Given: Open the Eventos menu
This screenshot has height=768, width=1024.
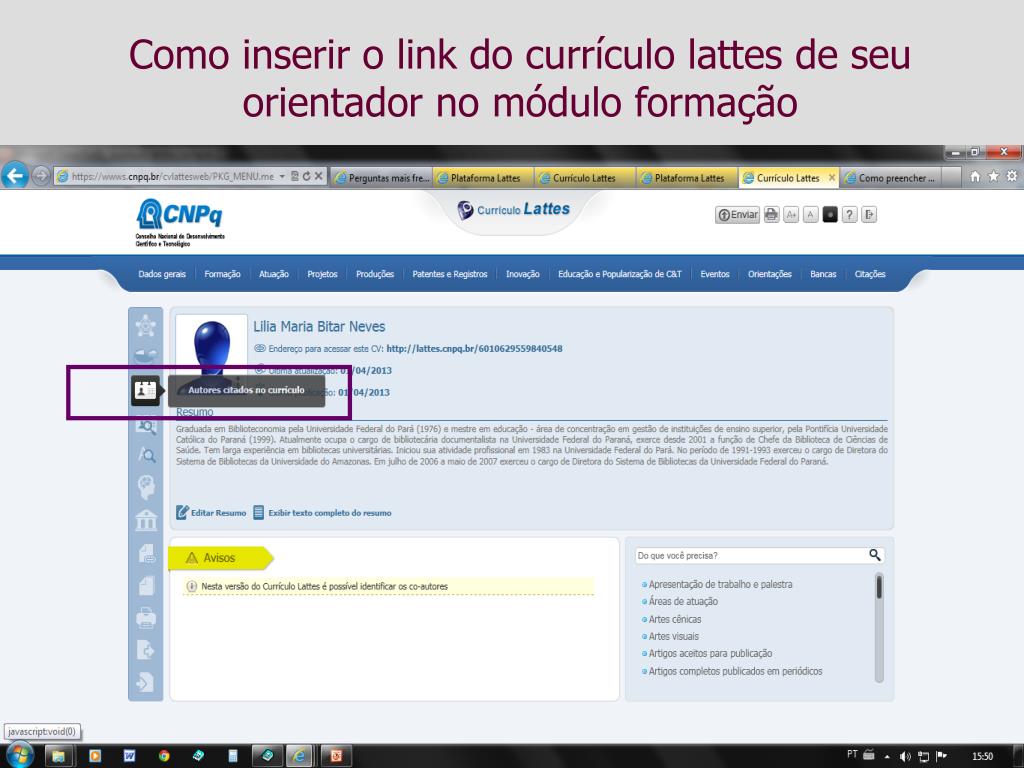Looking at the screenshot, I should (x=714, y=274).
